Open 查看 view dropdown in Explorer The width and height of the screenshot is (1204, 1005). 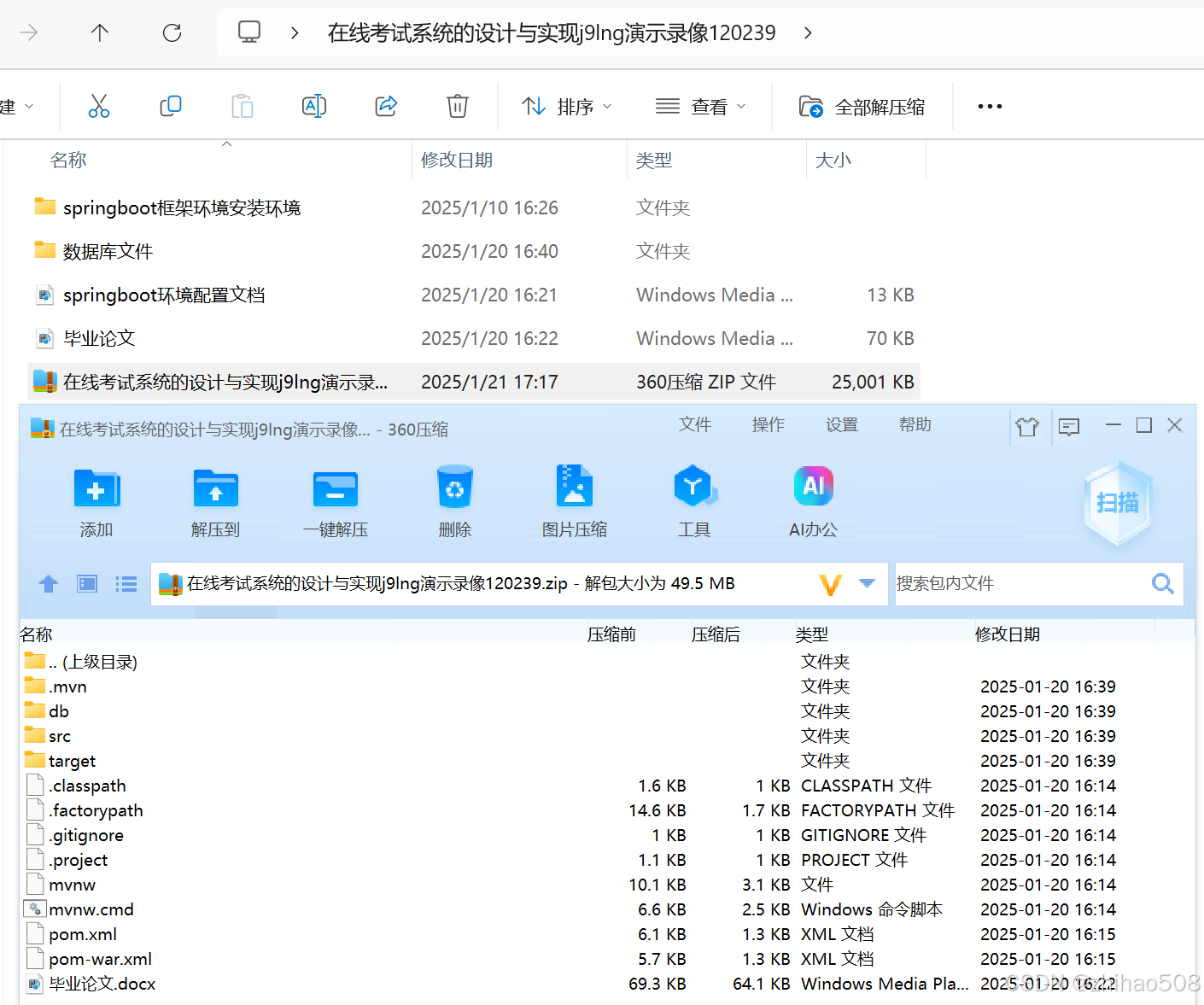coord(701,107)
